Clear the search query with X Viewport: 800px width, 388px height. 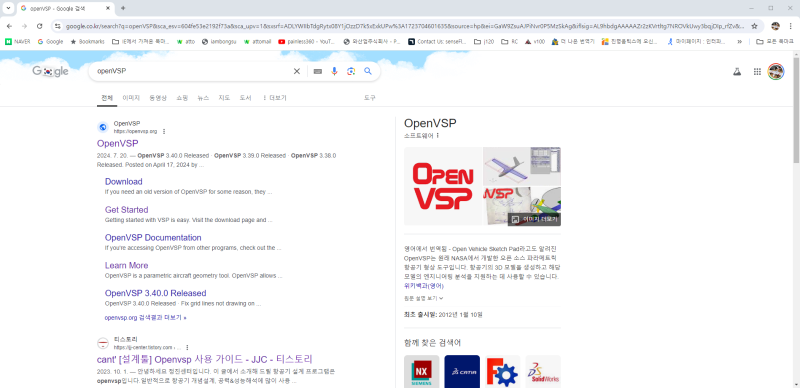(296, 71)
